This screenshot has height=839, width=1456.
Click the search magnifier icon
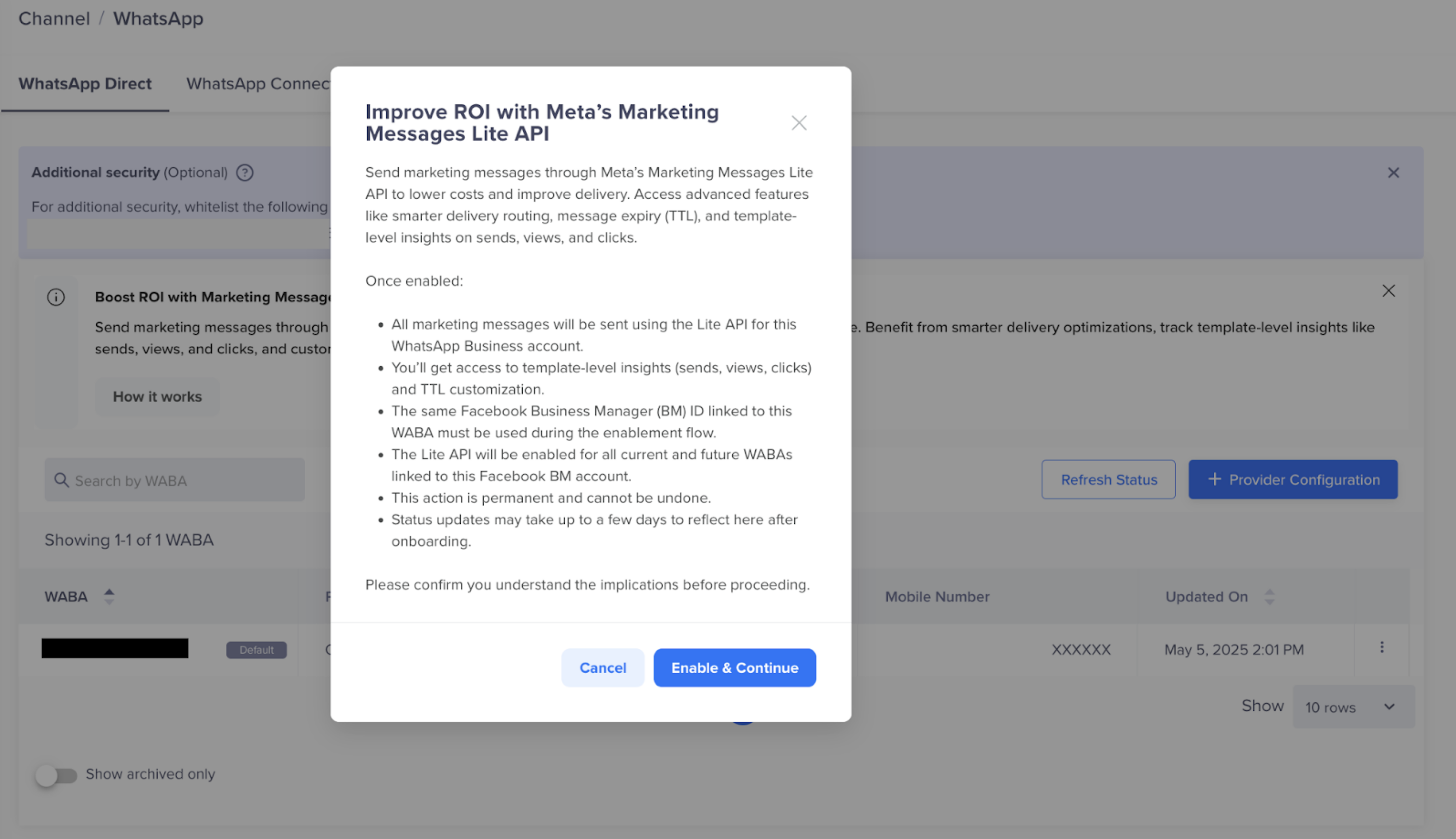61,480
